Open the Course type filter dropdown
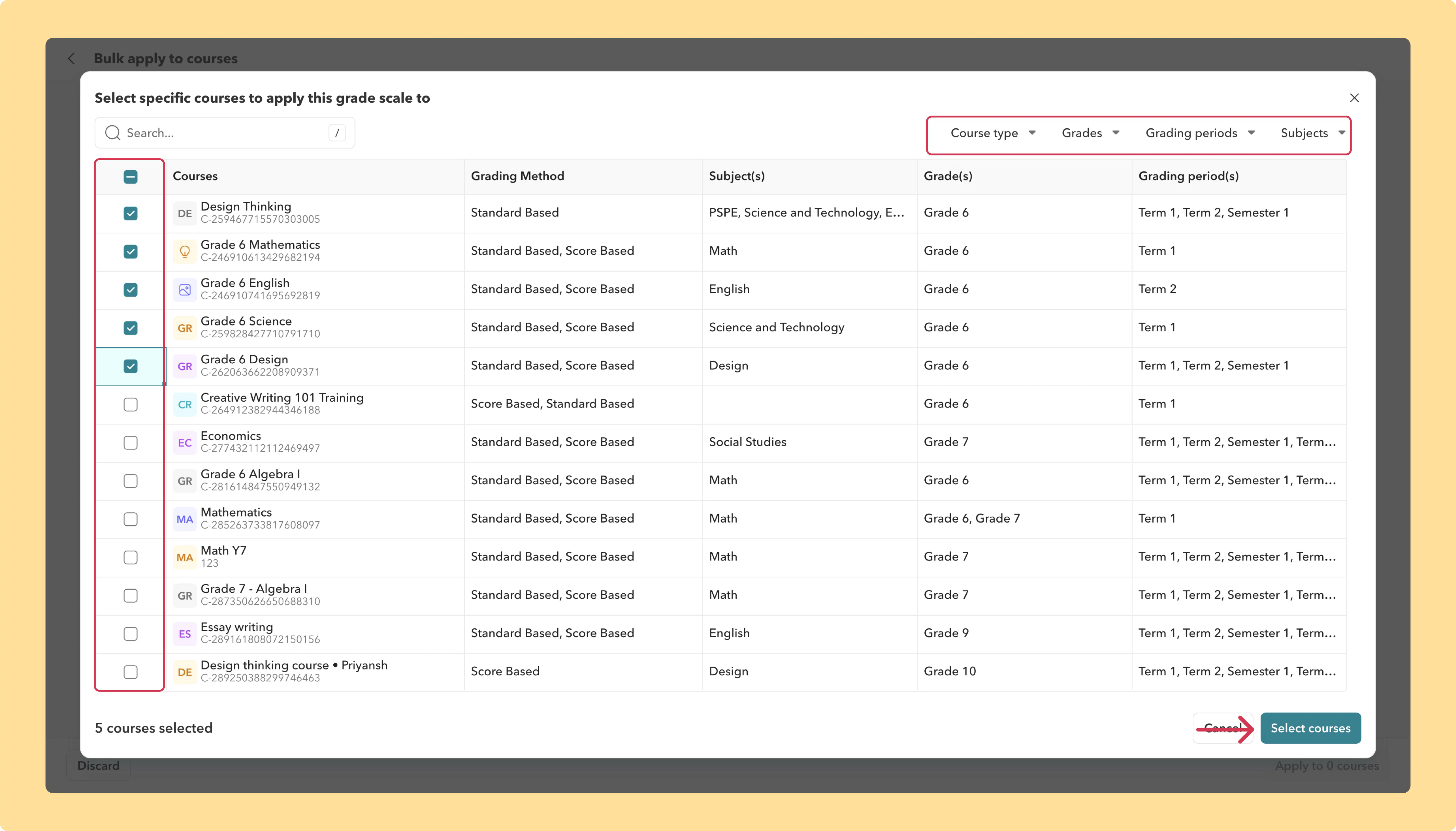 (993, 133)
